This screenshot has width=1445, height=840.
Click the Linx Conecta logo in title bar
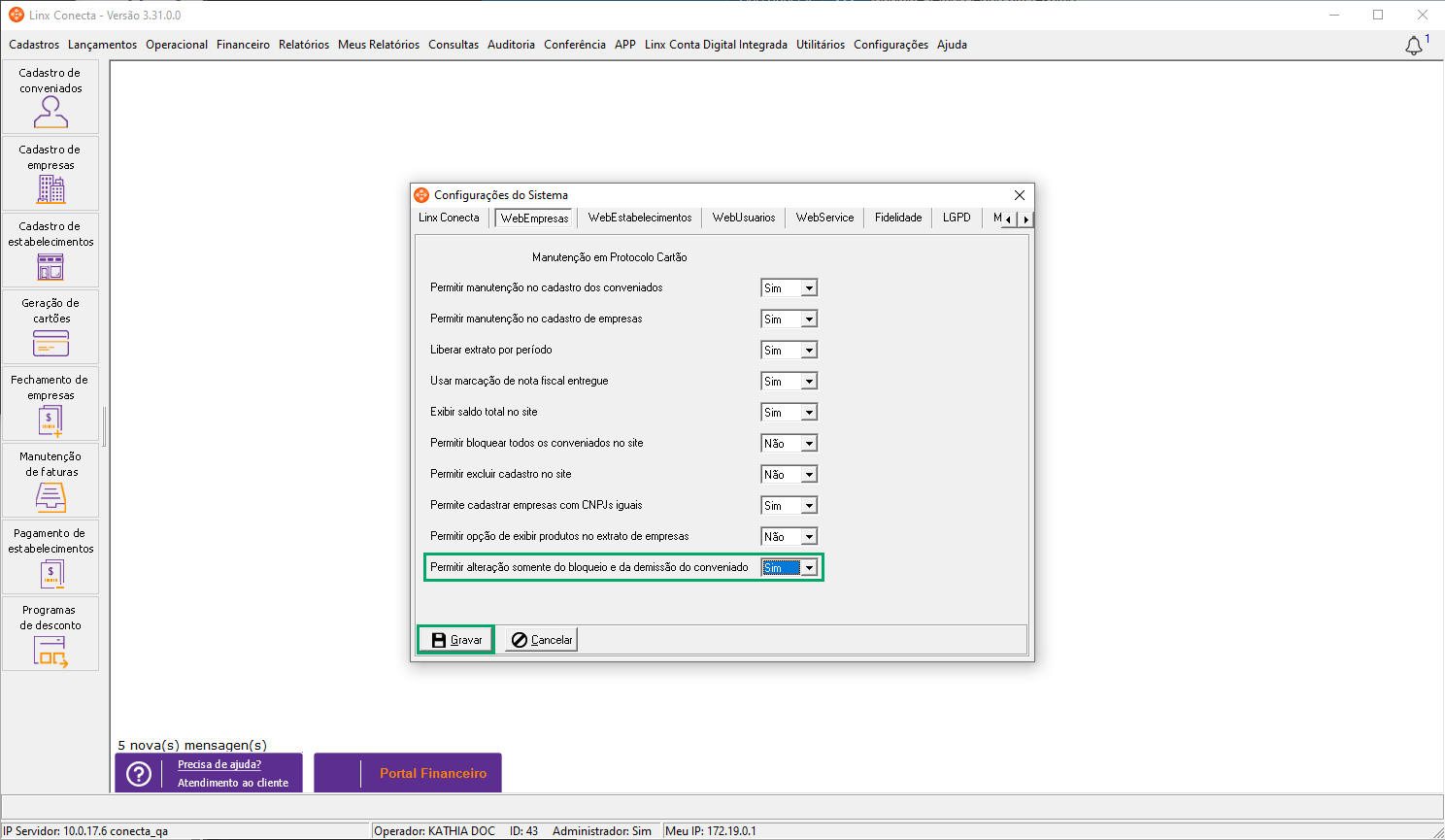[x=17, y=15]
